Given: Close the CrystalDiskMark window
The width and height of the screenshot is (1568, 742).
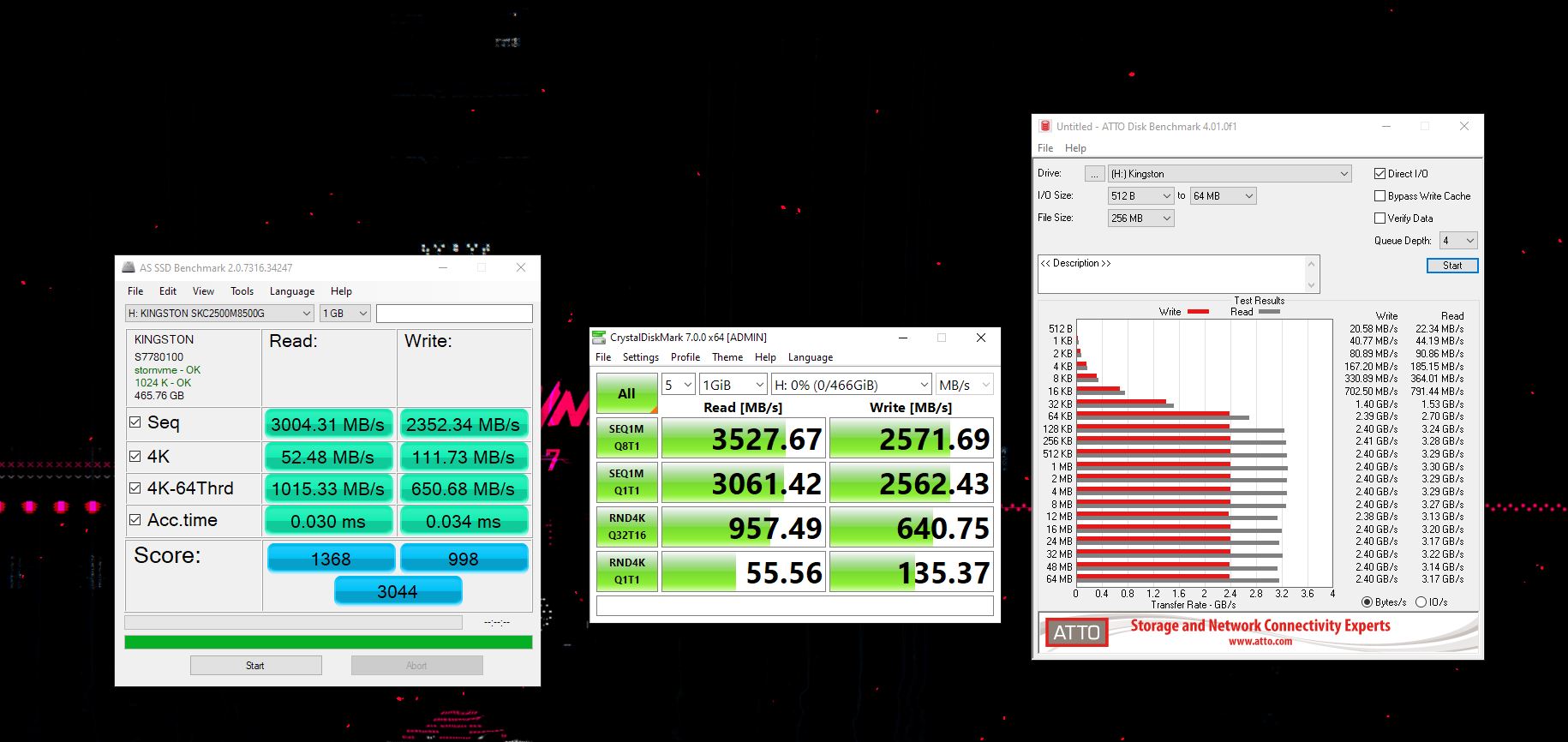Looking at the screenshot, I should pyautogui.click(x=981, y=338).
